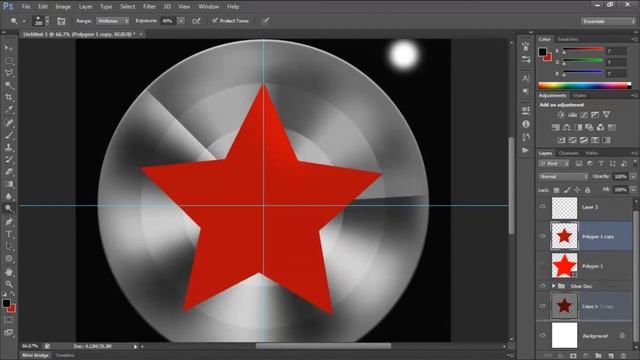Select the Crop tool

pyautogui.click(x=9, y=98)
